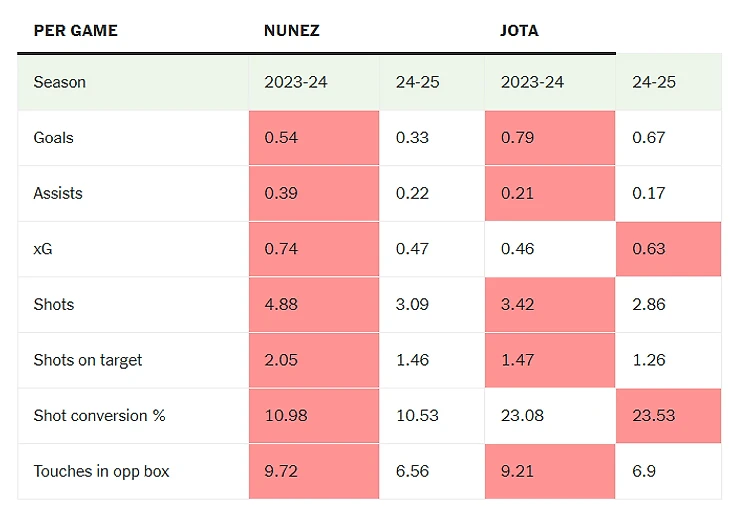Click Jota's 2023-24 Shots value 3.42
This screenshot has width=730, height=516.
[x=517, y=304]
